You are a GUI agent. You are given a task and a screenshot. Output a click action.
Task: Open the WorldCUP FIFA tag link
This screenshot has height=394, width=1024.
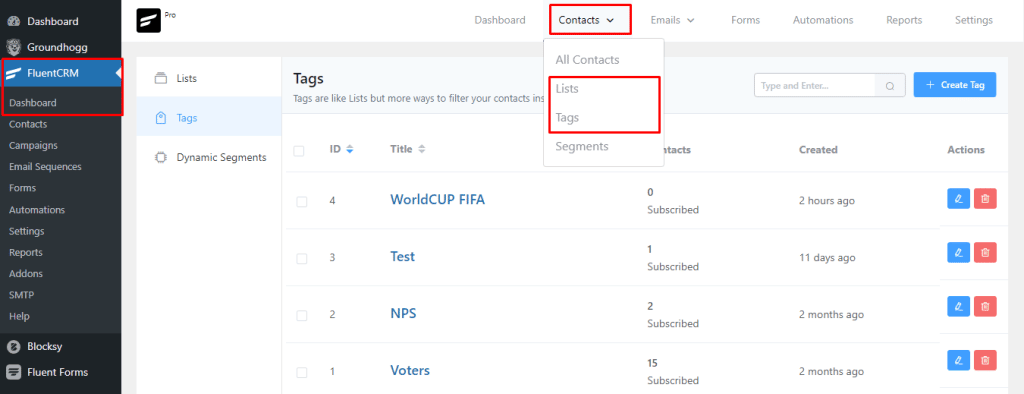click(438, 199)
